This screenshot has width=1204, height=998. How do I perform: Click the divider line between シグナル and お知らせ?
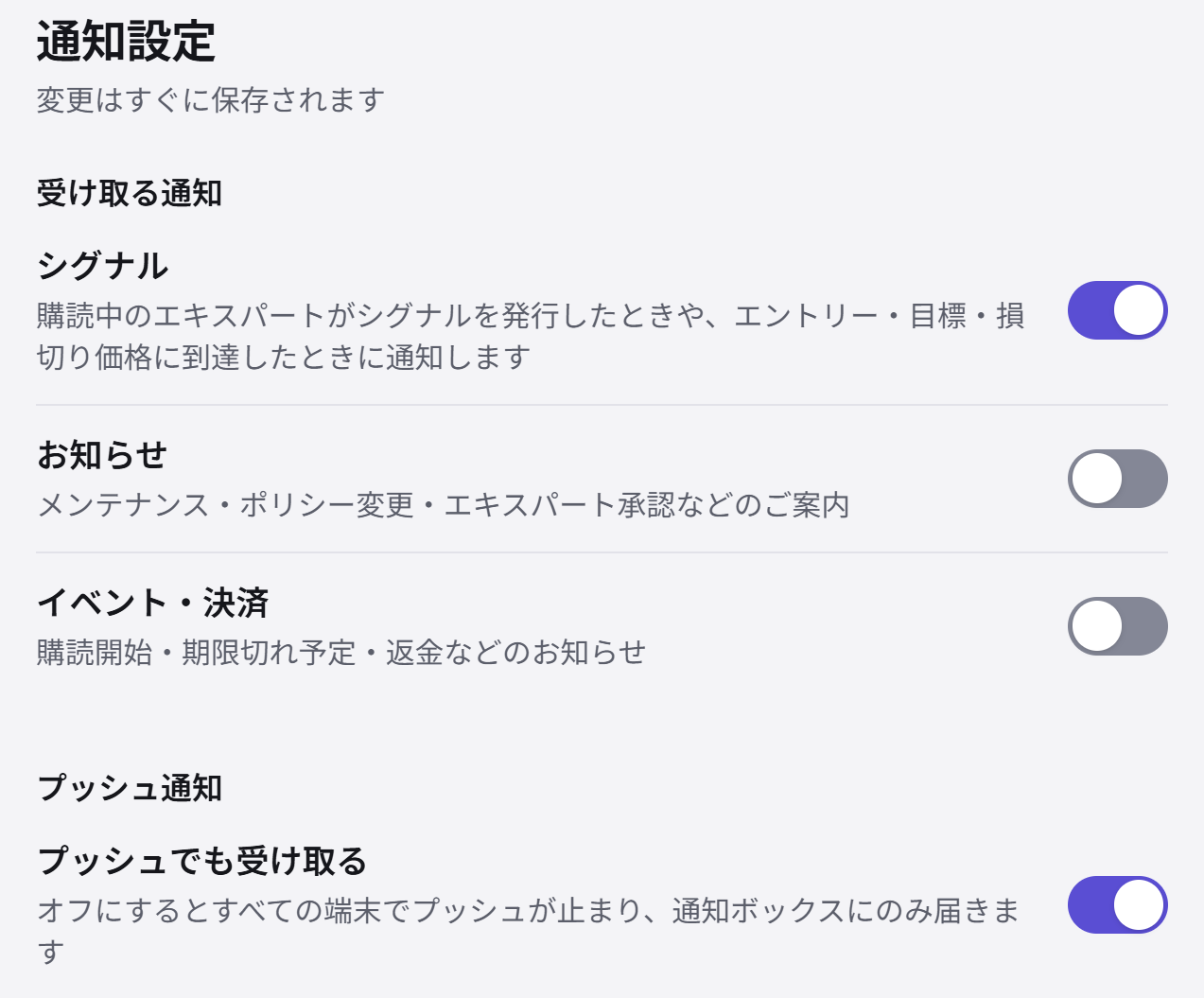[x=602, y=405]
